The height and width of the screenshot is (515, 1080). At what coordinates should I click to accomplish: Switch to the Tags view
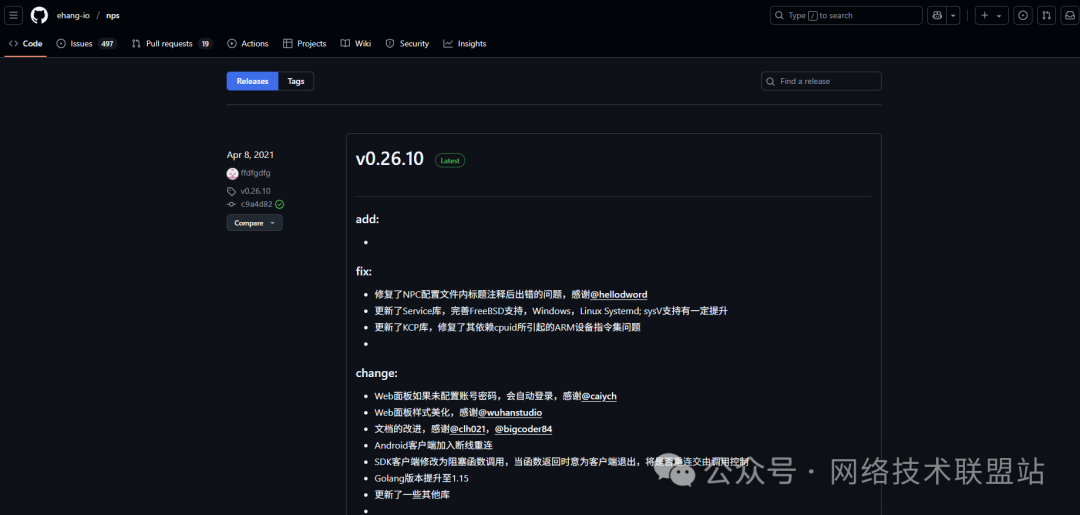click(x=296, y=81)
